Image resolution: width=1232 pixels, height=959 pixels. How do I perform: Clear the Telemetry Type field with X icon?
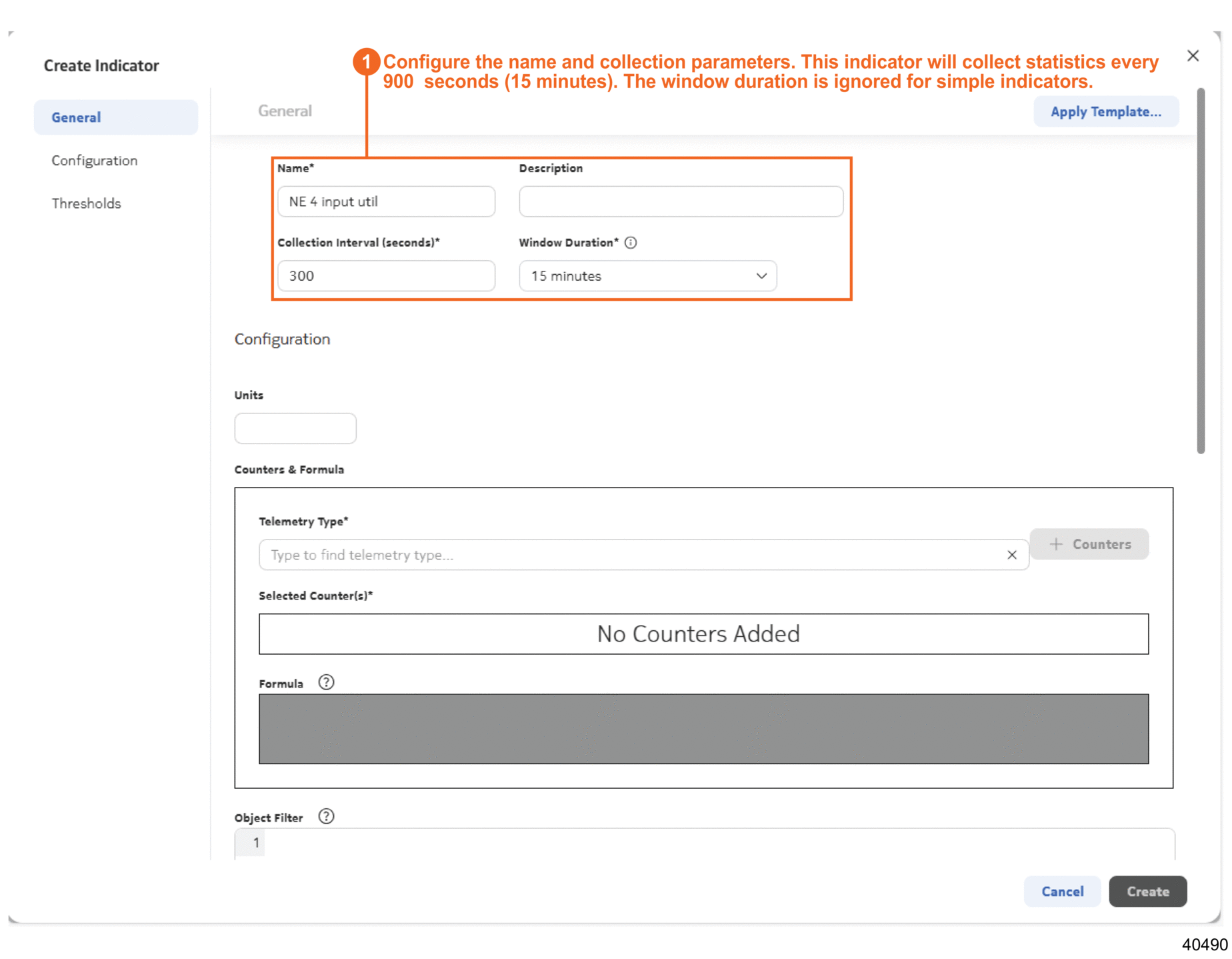click(x=1011, y=555)
